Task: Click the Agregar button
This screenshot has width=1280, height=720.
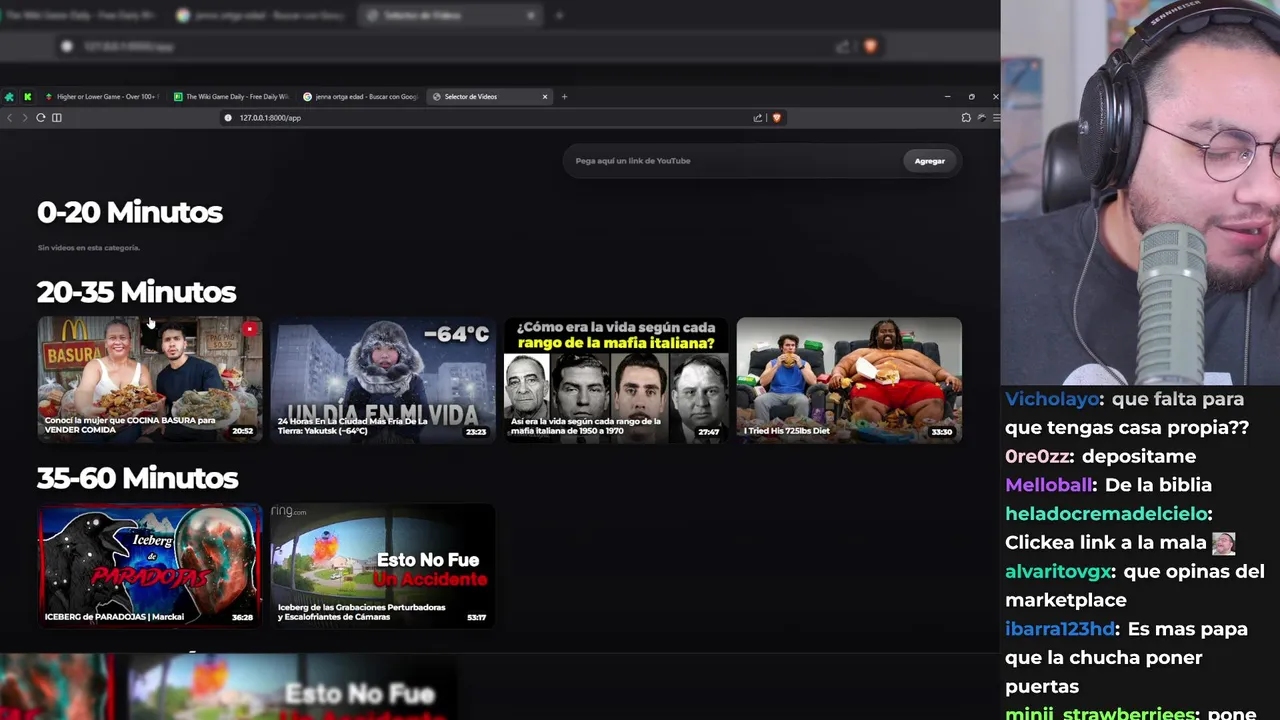Action: (x=929, y=161)
